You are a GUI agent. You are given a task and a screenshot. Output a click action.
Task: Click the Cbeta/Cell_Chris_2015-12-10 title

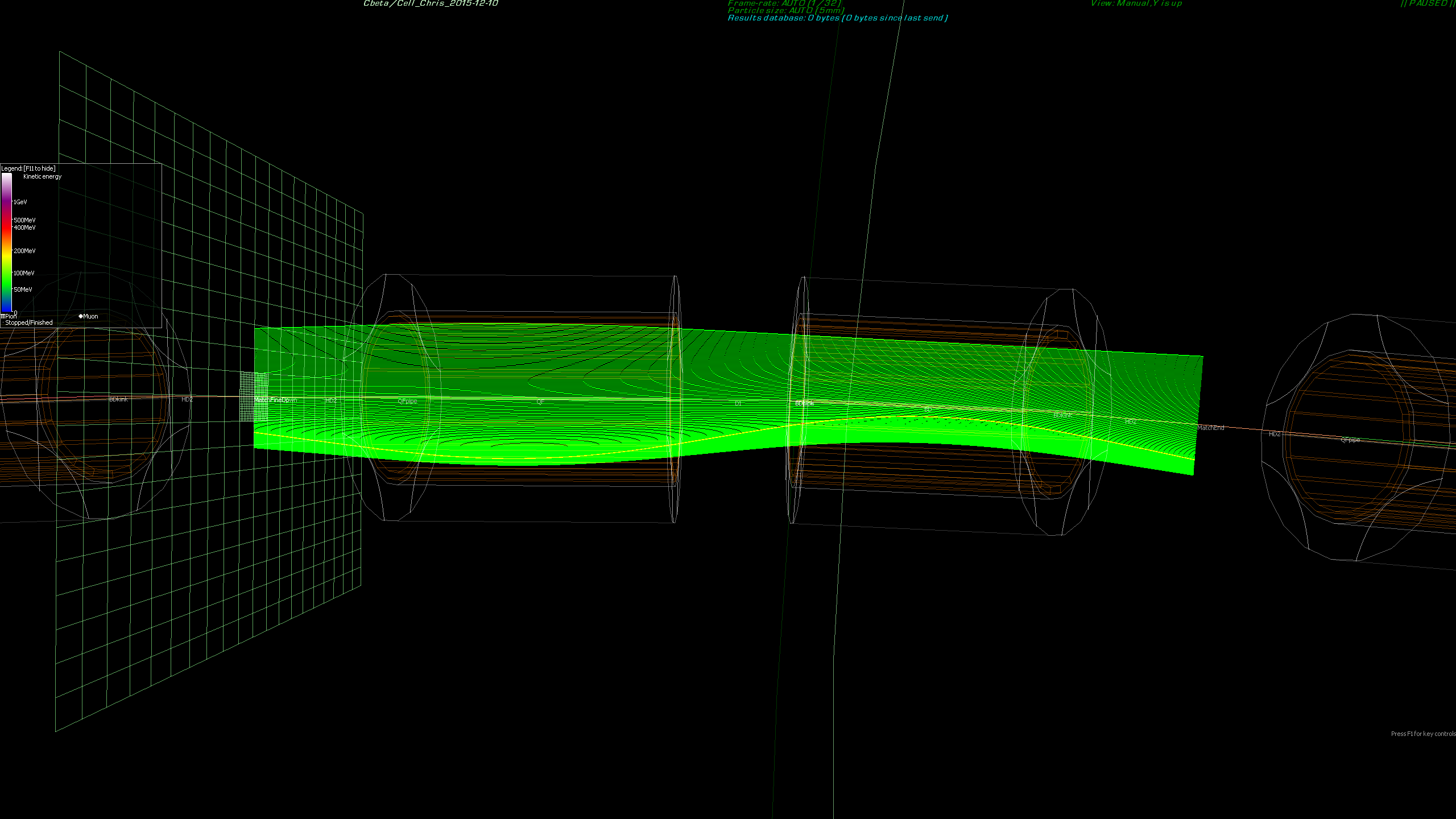point(431,3)
